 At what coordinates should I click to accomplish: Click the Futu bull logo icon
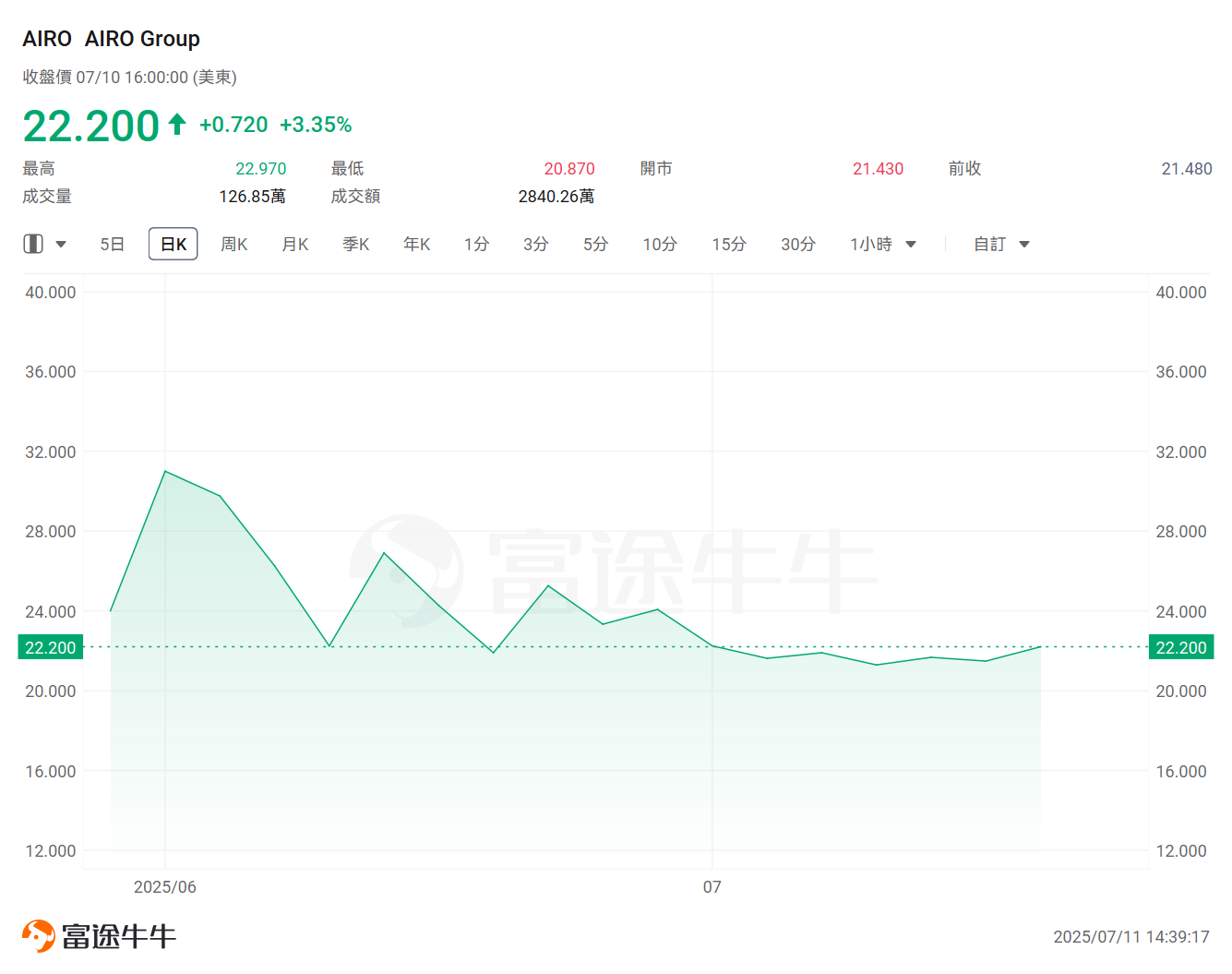pyautogui.click(x=39, y=936)
